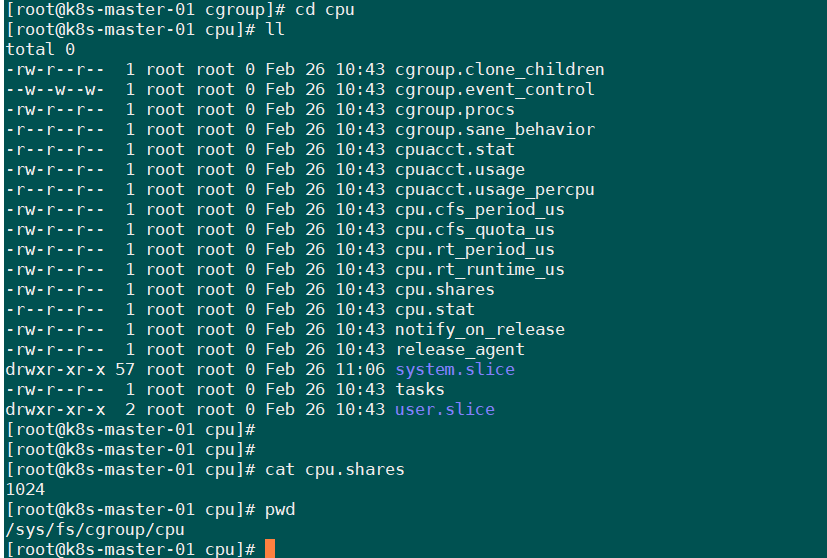Click the 'total 0' output line
The image size is (827, 558).
coord(40,50)
